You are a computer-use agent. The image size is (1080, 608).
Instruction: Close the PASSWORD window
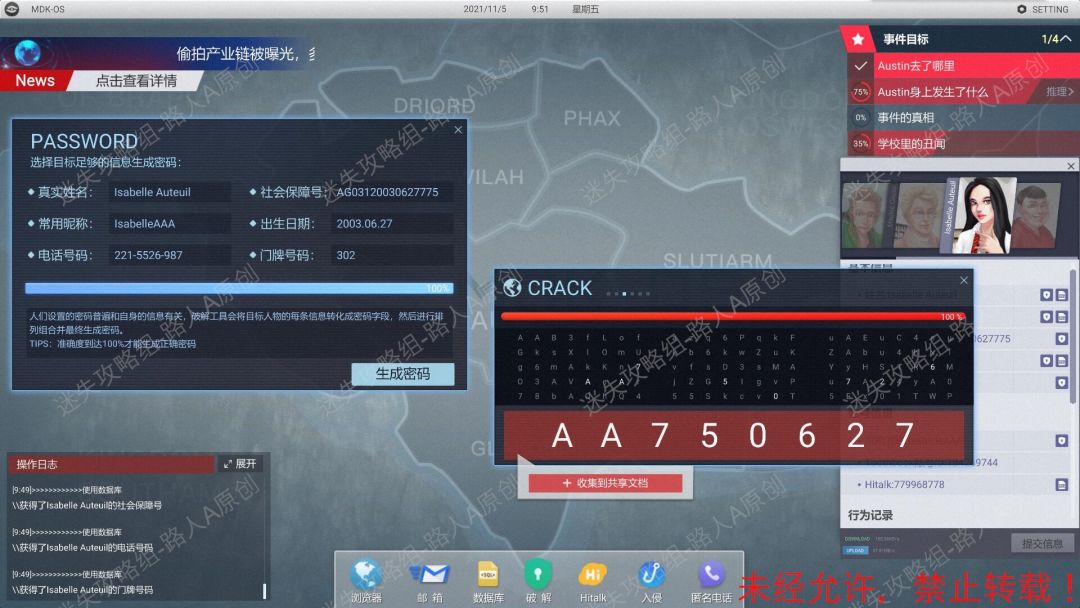pos(458,129)
